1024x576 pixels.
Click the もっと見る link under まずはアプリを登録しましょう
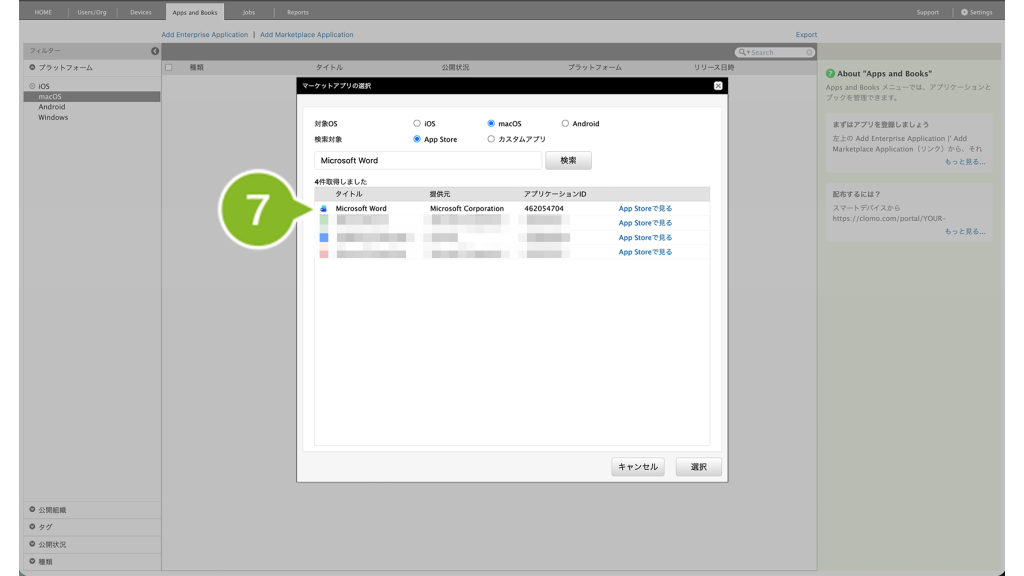click(x=965, y=161)
